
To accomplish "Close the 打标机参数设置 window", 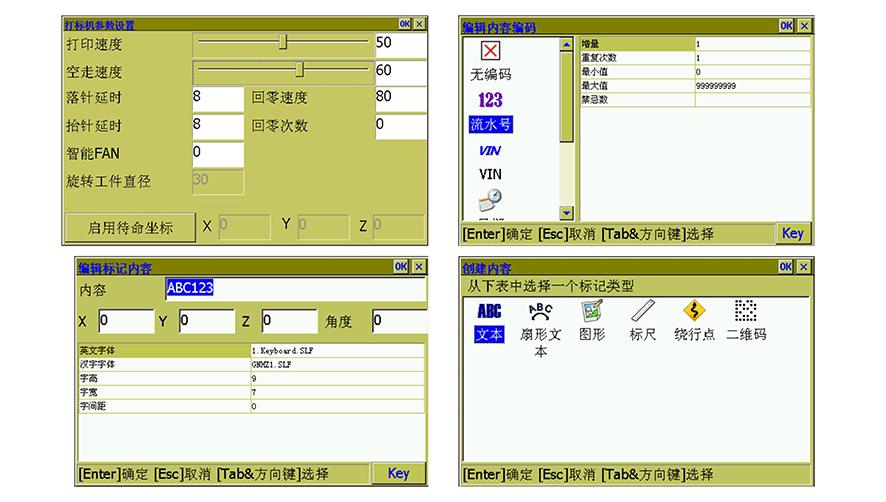I will 419,24.
